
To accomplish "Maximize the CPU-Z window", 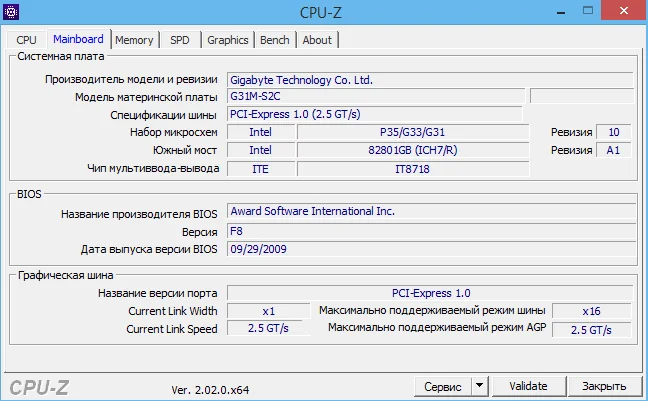I will coord(588,11).
